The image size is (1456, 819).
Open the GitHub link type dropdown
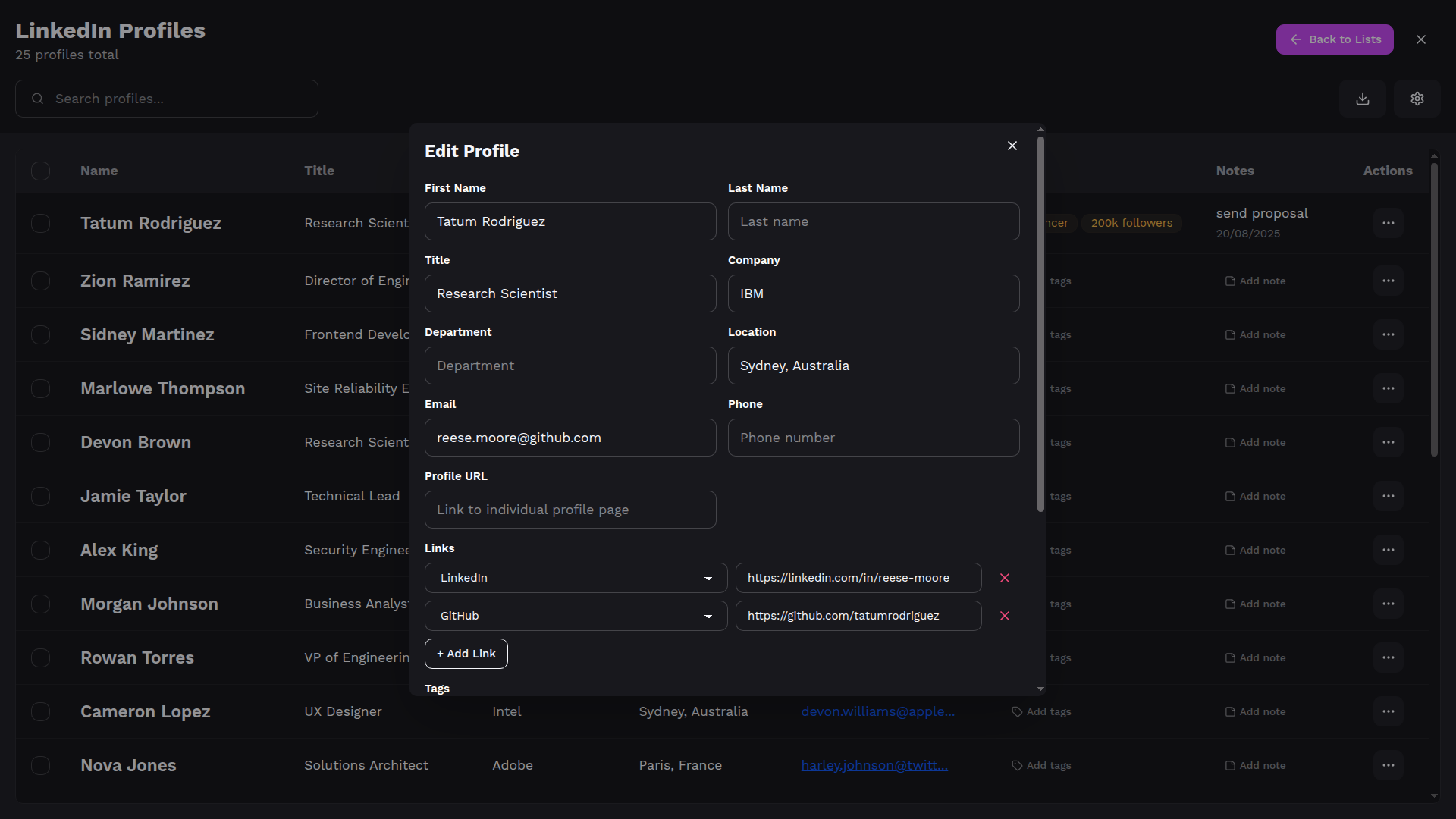tap(576, 616)
